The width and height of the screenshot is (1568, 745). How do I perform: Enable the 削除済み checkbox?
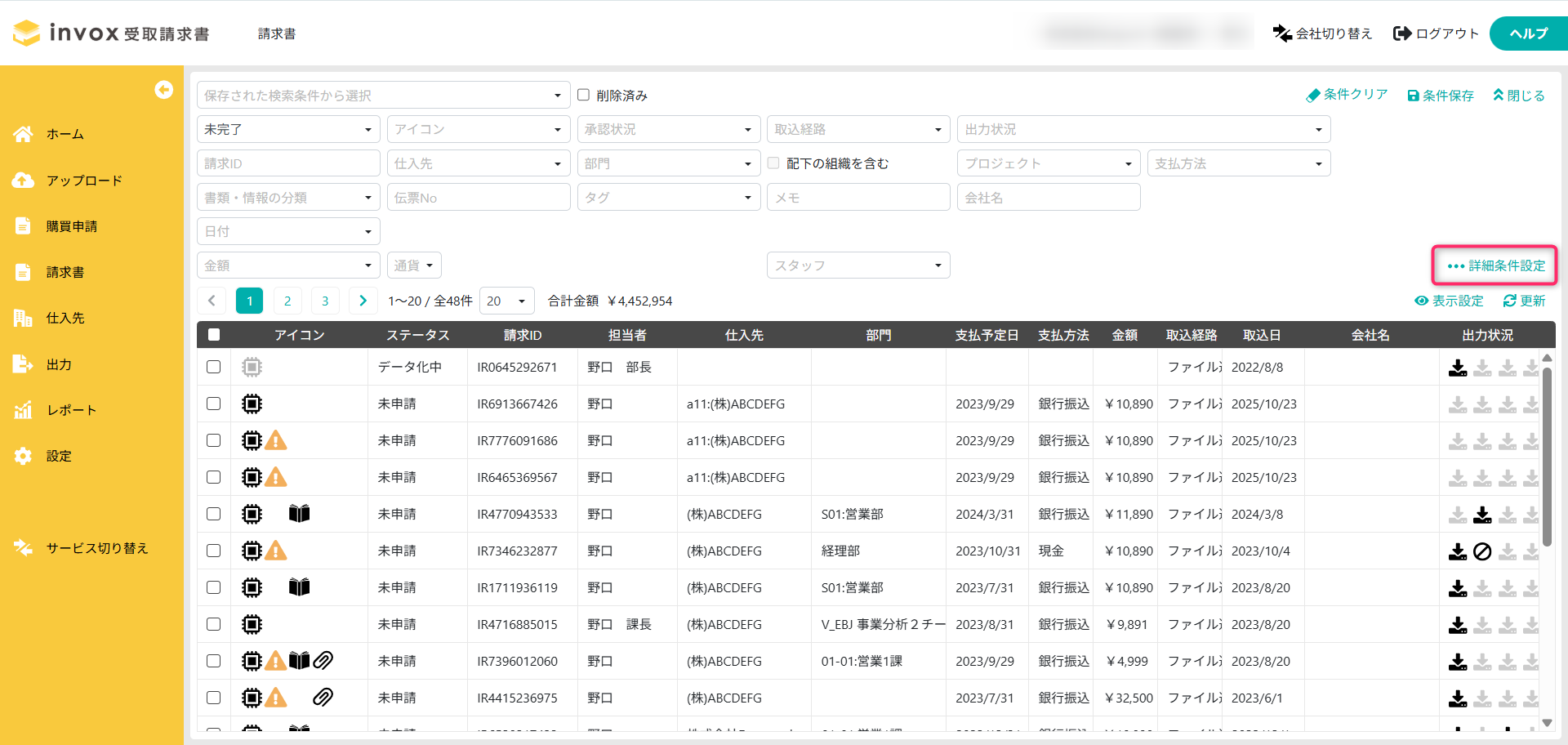click(x=584, y=95)
